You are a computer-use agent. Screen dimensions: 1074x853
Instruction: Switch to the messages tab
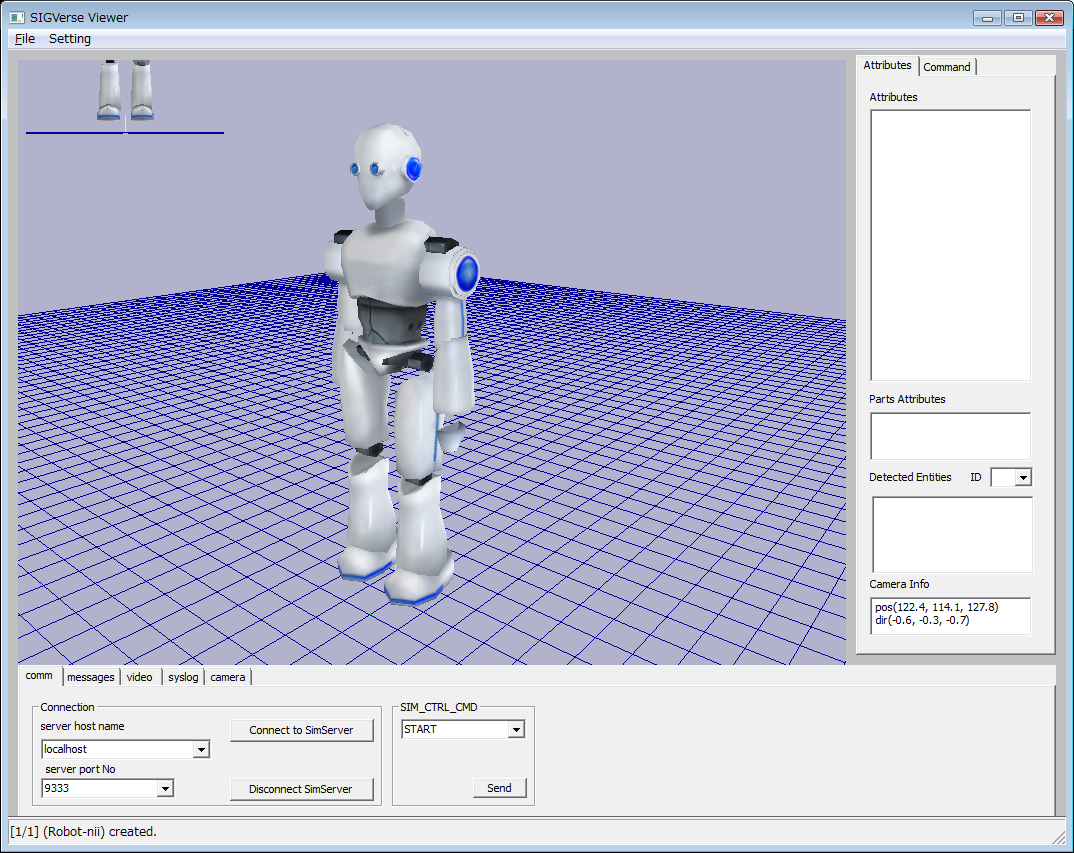91,677
